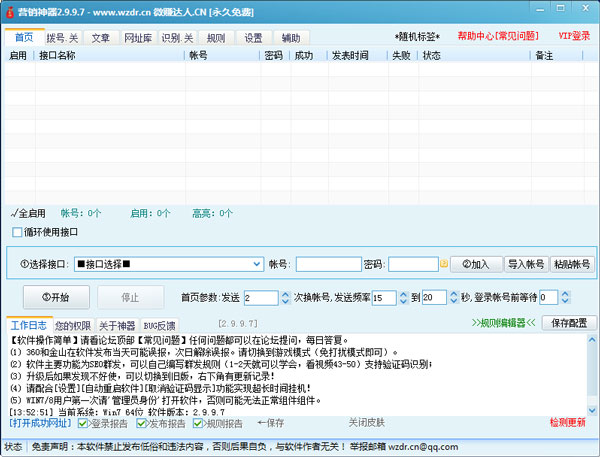600x457 pixels.
Task: Click the red 检测更新 link
Action: point(567,423)
